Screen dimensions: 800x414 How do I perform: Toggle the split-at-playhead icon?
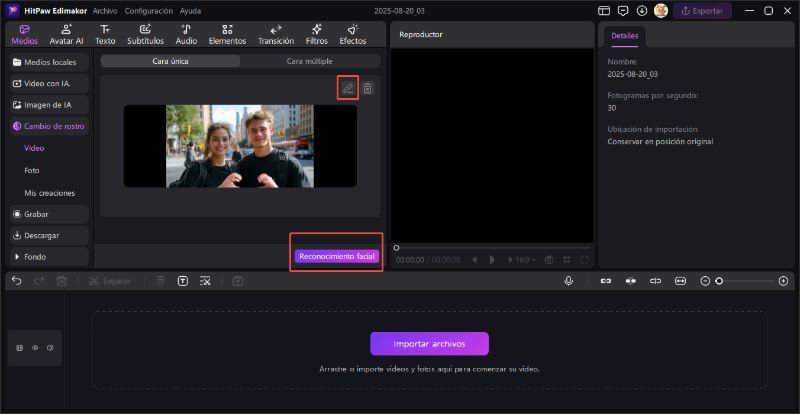tap(656, 281)
